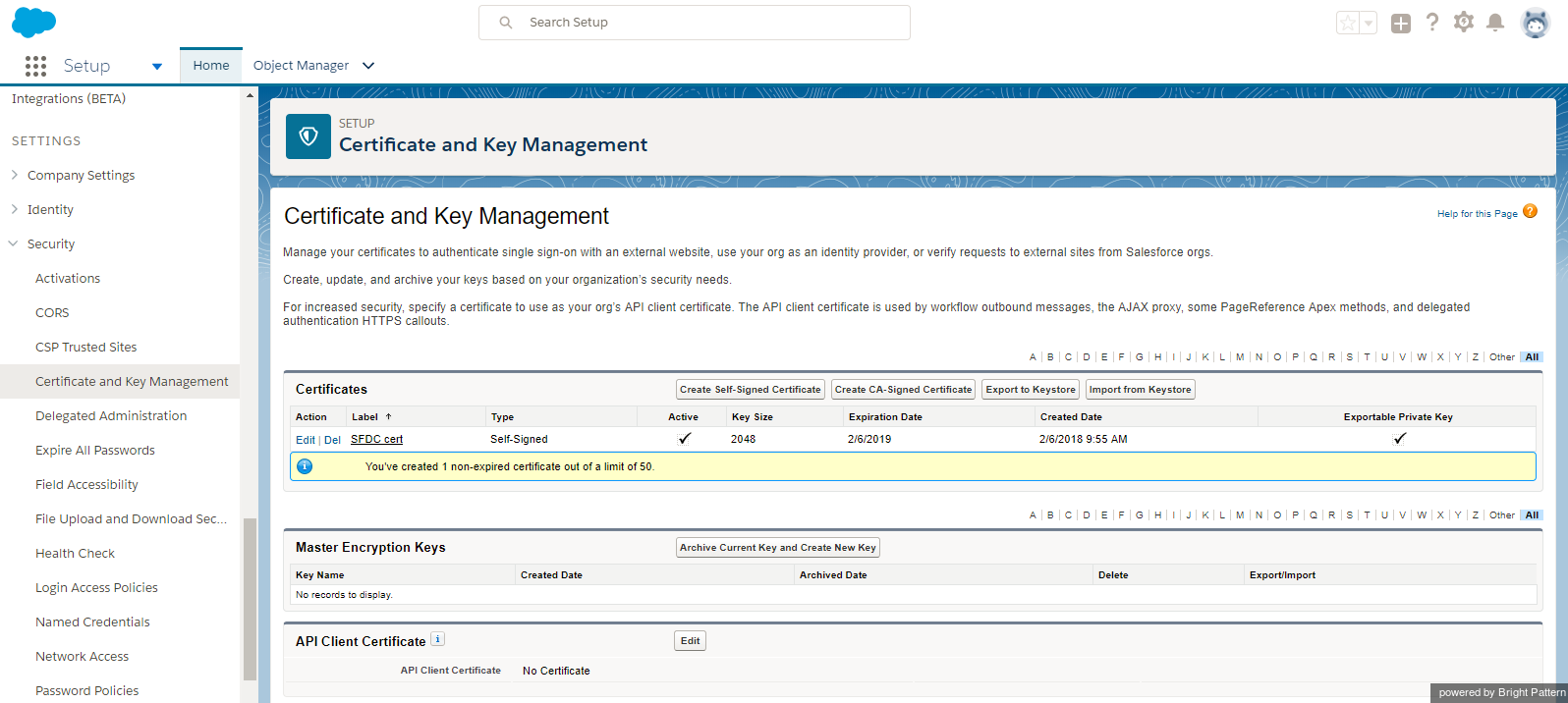
Task: Click Create CA-Signed Certificate button
Action: pyautogui.click(x=904, y=390)
